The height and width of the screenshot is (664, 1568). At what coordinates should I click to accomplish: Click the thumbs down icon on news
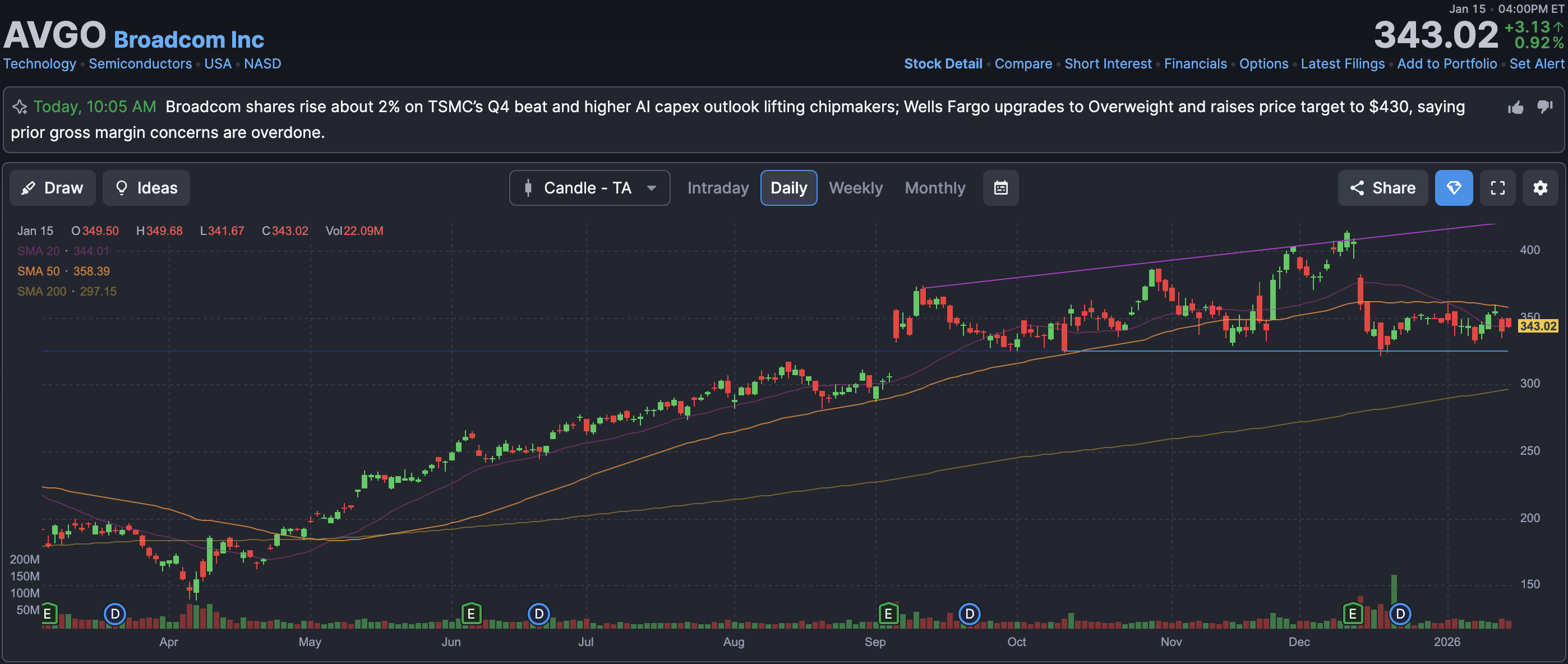point(1545,107)
